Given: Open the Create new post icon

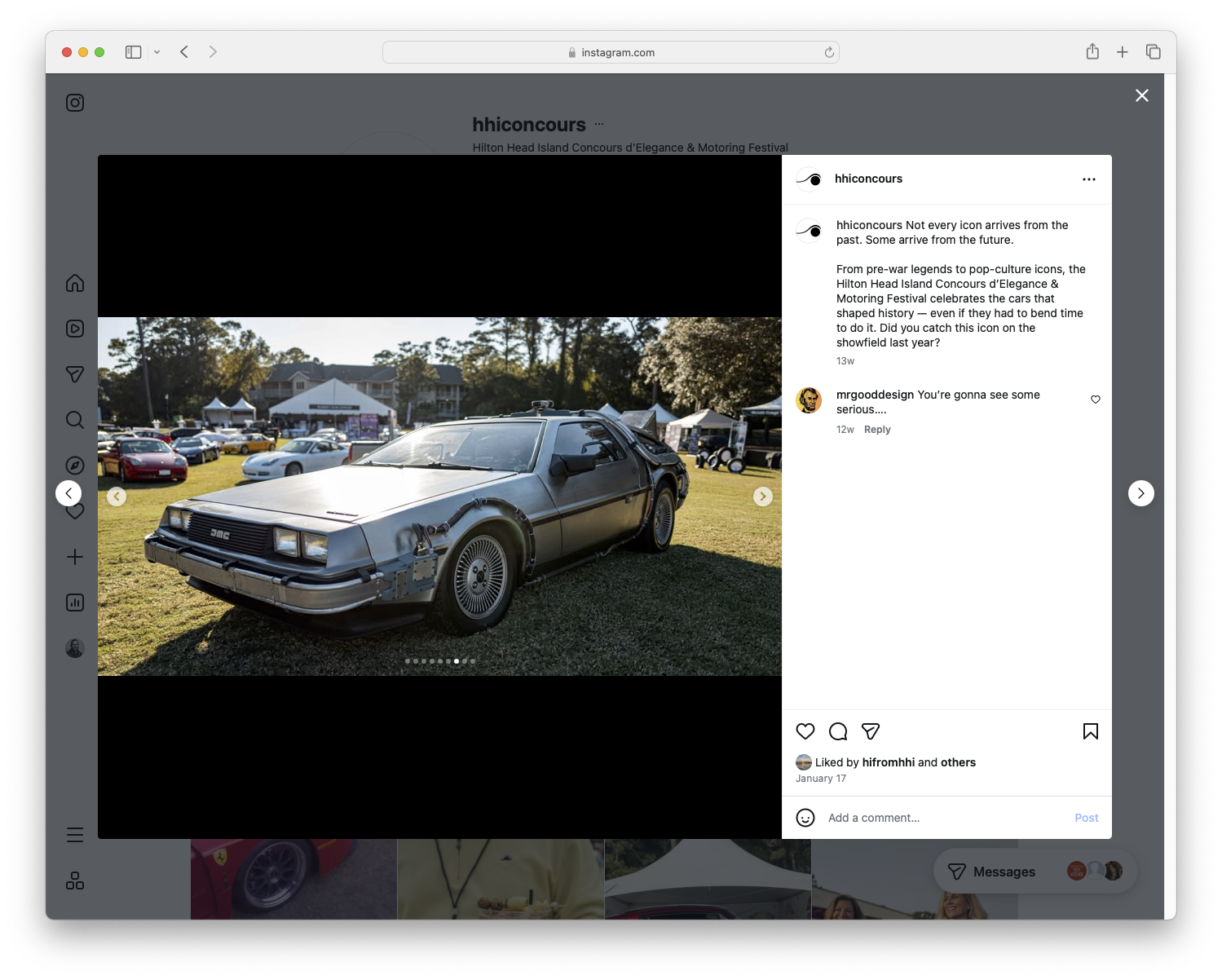Looking at the screenshot, I should (x=74, y=557).
